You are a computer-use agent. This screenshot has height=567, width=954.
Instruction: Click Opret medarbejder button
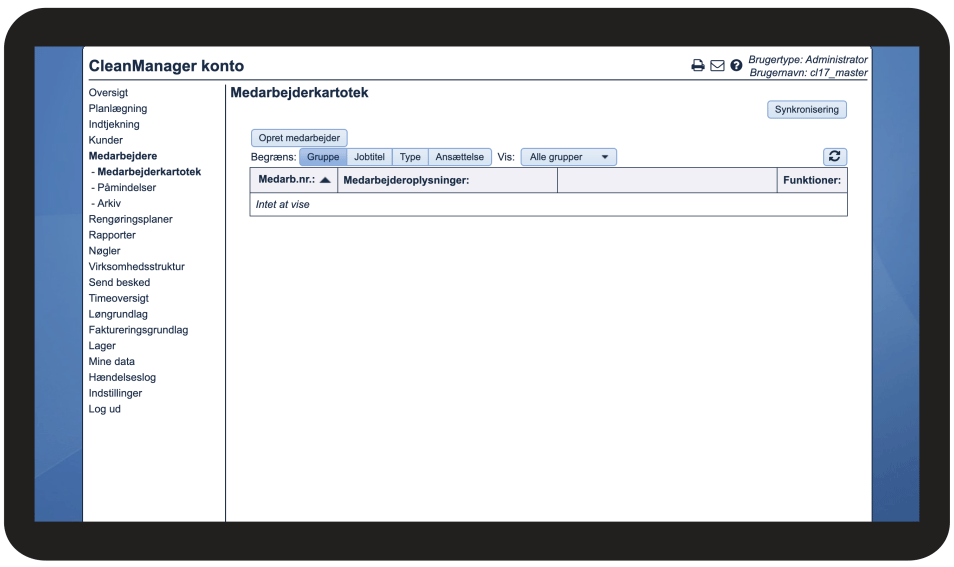click(299, 138)
